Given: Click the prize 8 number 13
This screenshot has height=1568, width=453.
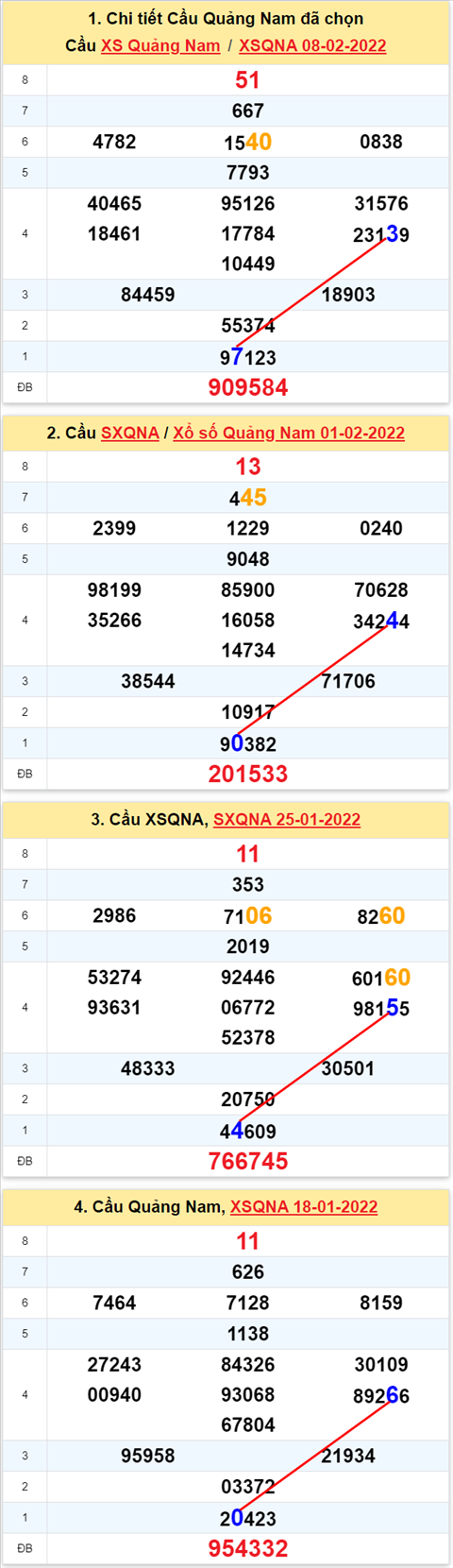Looking at the screenshot, I should 248,467.
